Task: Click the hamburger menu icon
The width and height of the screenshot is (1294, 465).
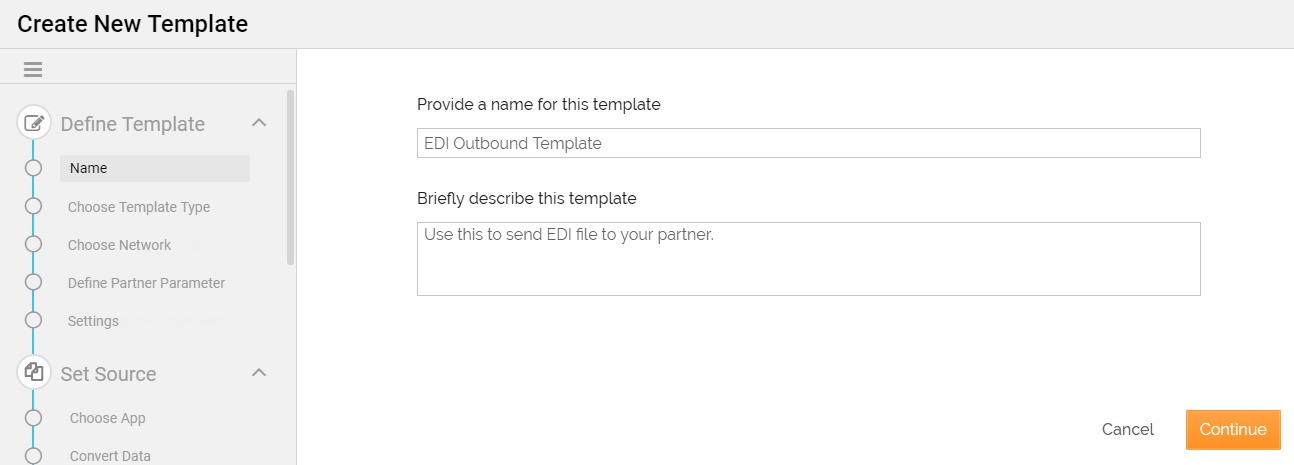Action: 33,70
